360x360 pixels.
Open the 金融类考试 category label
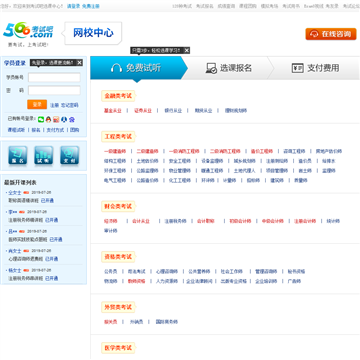point(118,96)
